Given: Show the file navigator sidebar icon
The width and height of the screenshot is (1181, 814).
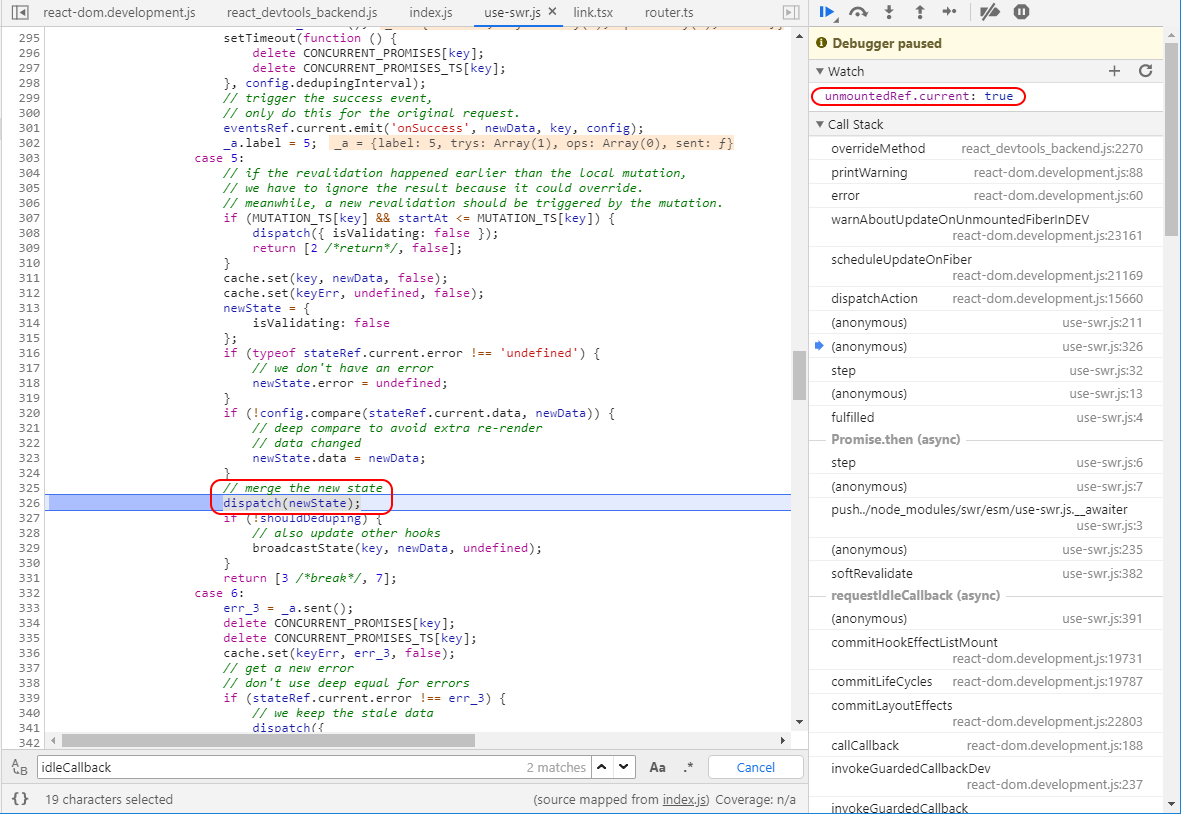Looking at the screenshot, I should tap(20, 12).
